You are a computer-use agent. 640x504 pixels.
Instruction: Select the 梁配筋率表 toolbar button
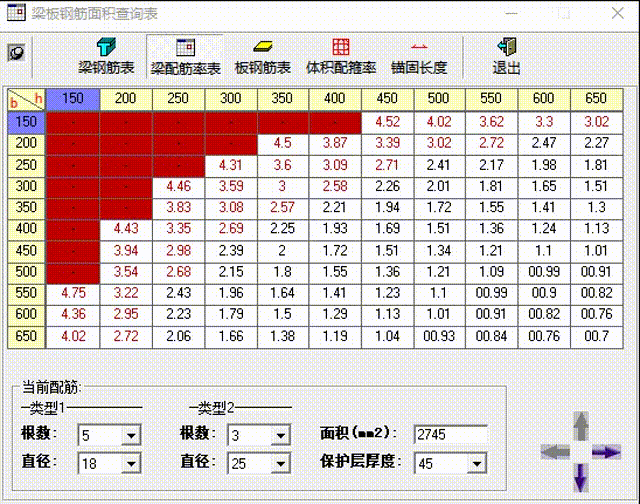[x=185, y=56]
